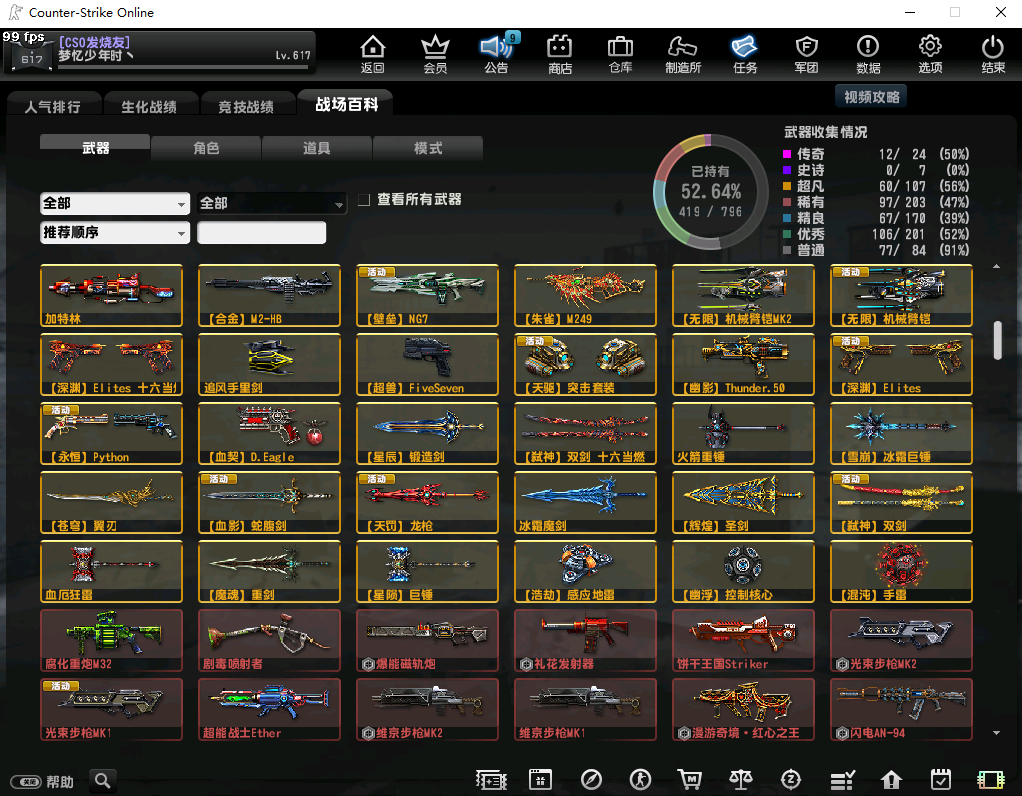Click the 会员 crown icon

pyautogui.click(x=435, y=53)
